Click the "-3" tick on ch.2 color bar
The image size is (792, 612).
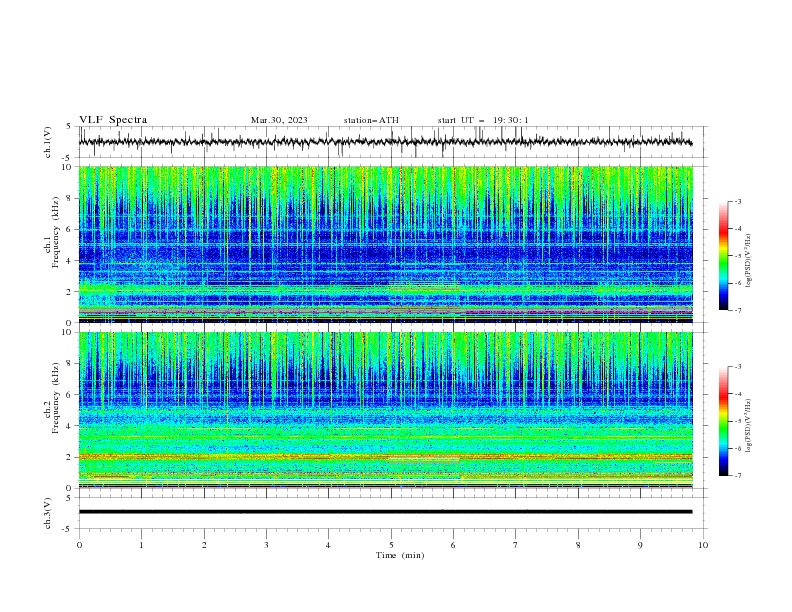(737, 367)
